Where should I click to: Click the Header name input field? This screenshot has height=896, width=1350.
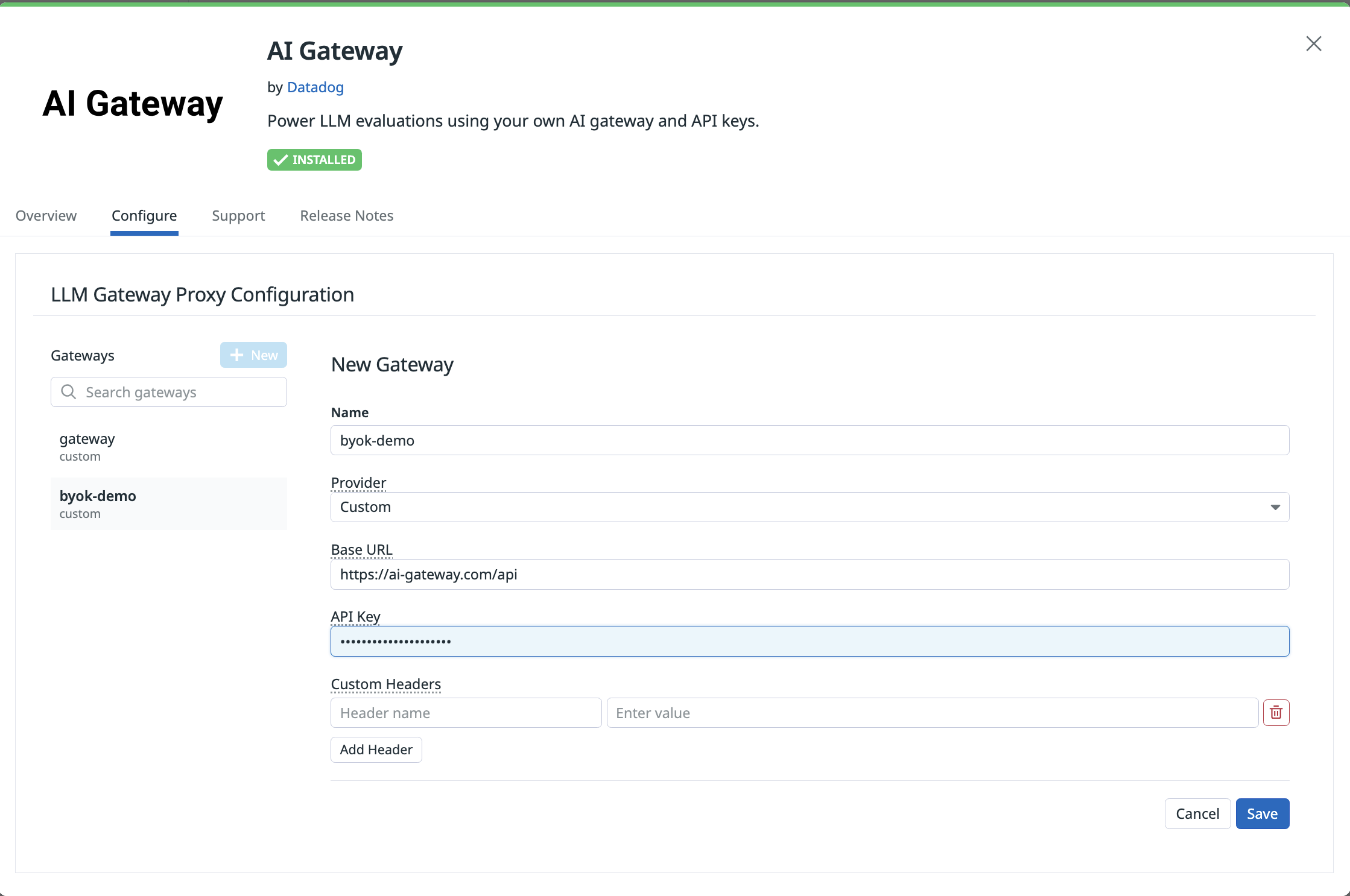coord(466,713)
